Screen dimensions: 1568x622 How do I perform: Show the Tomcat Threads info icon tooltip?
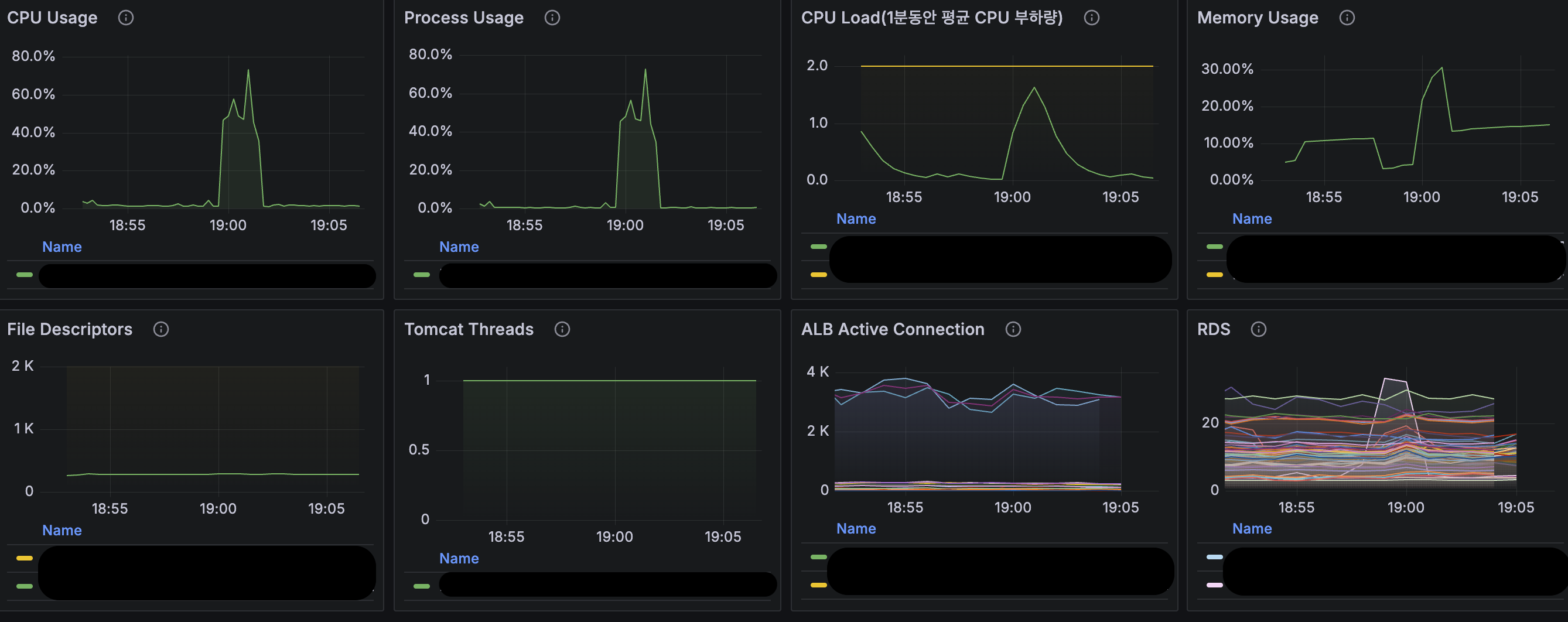pyautogui.click(x=562, y=329)
